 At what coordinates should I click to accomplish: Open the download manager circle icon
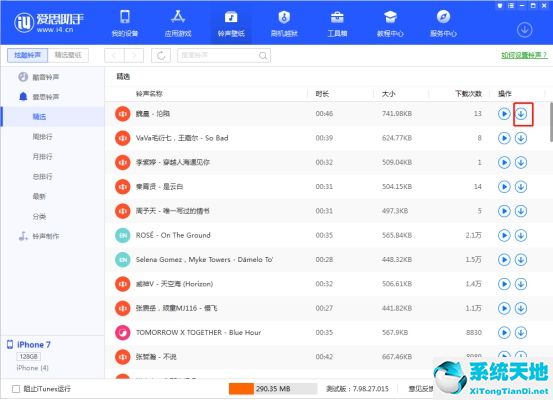click(524, 30)
